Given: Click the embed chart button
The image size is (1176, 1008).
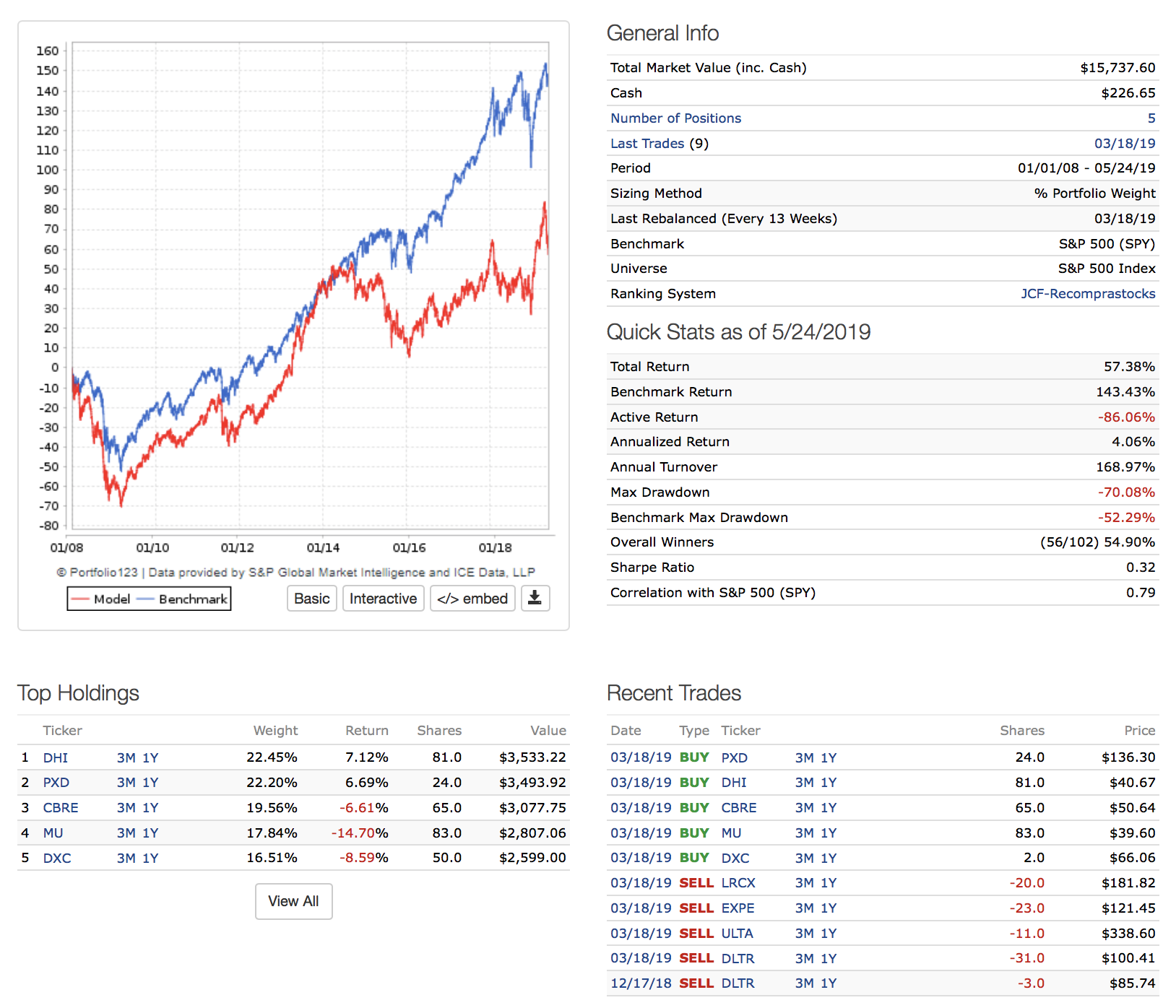Looking at the screenshot, I should click(x=472, y=599).
